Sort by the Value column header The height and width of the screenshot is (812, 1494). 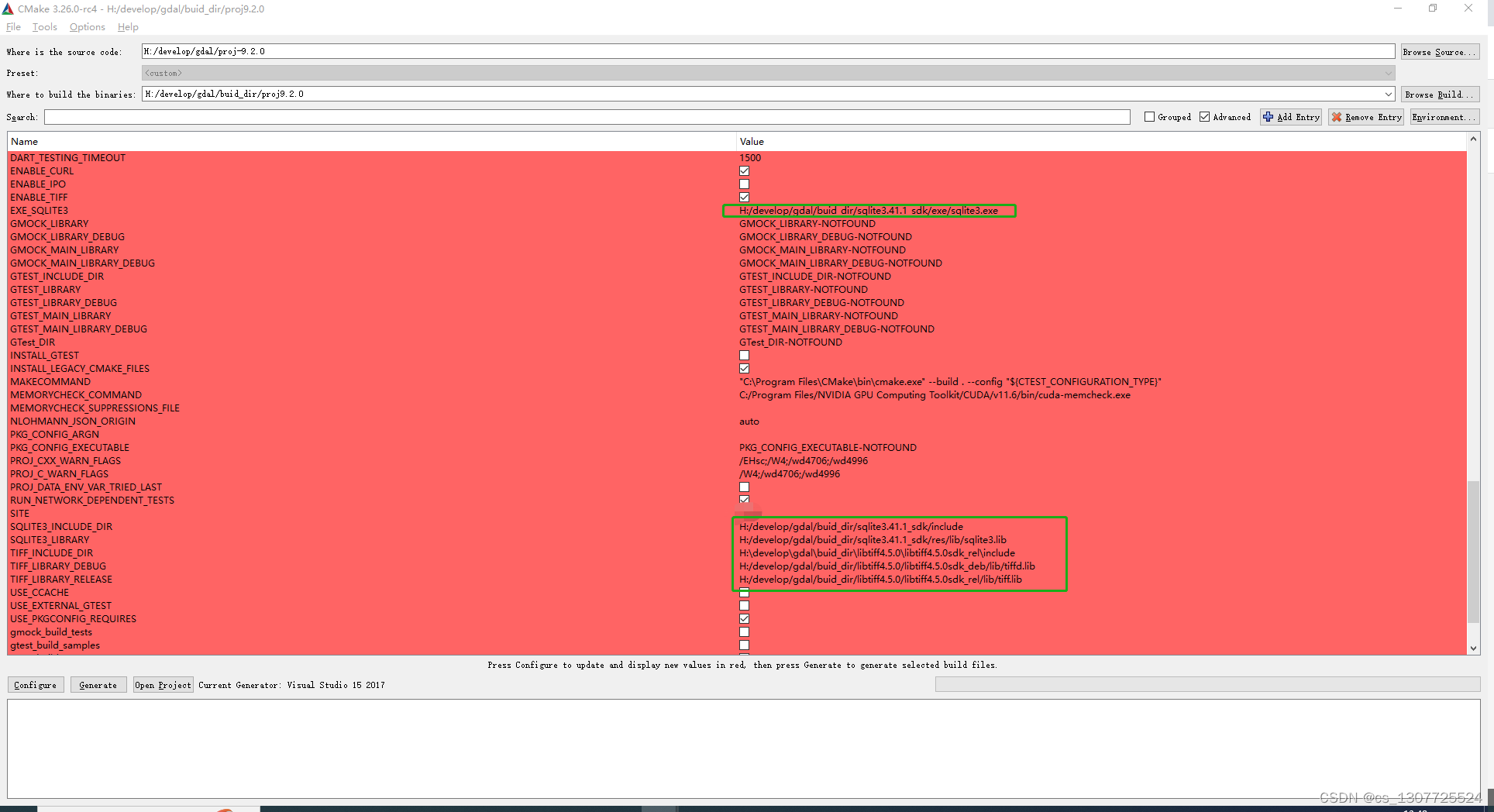click(1101, 142)
